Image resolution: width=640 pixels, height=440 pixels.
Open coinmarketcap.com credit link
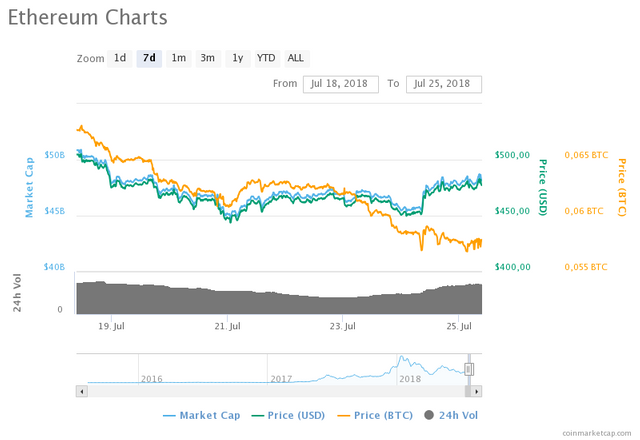tap(595, 432)
